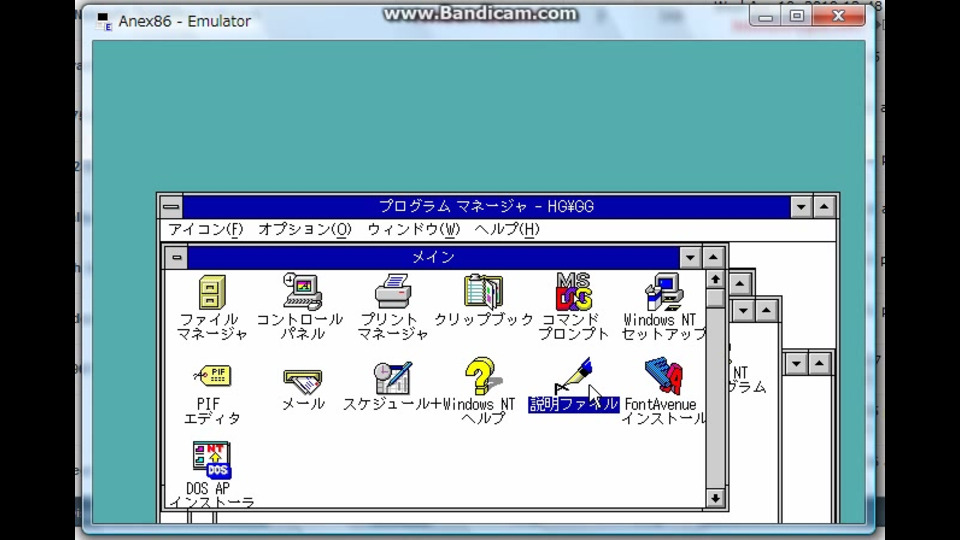Click the Anex86 Emulator window title icon
Image resolution: width=960 pixels, height=540 pixels.
(x=104, y=21)
